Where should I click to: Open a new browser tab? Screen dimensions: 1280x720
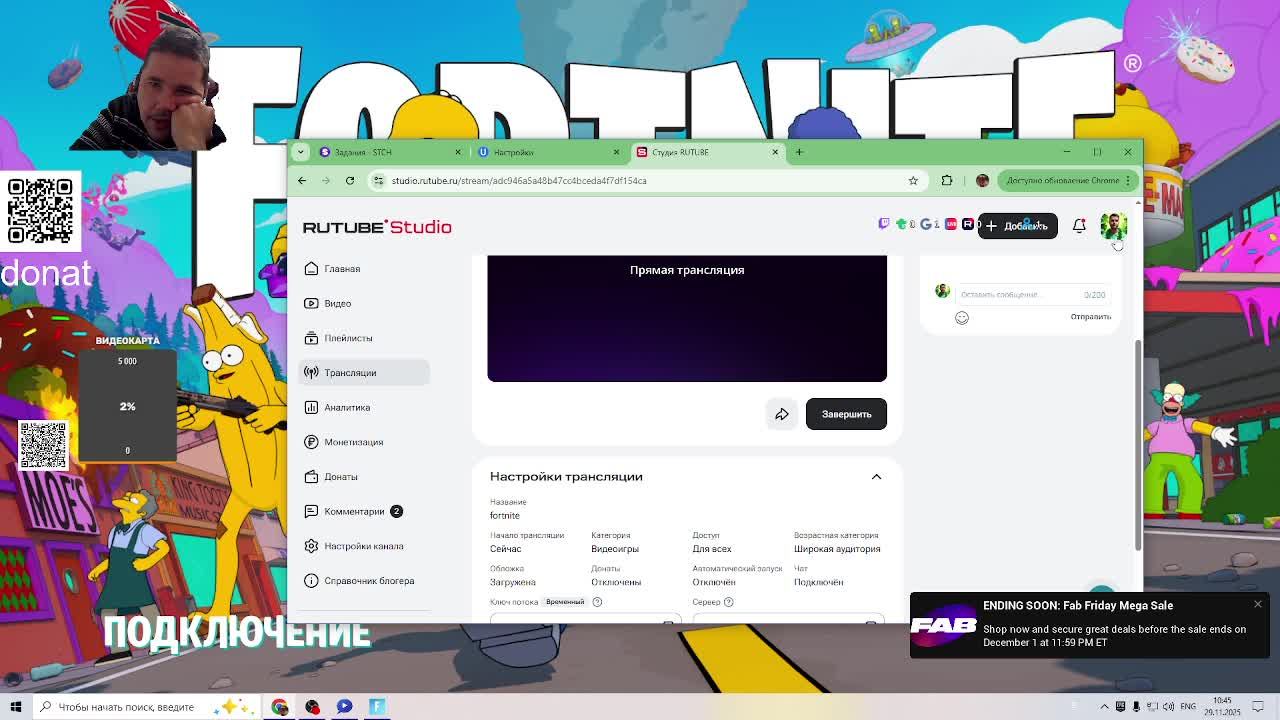pos(799,152)
